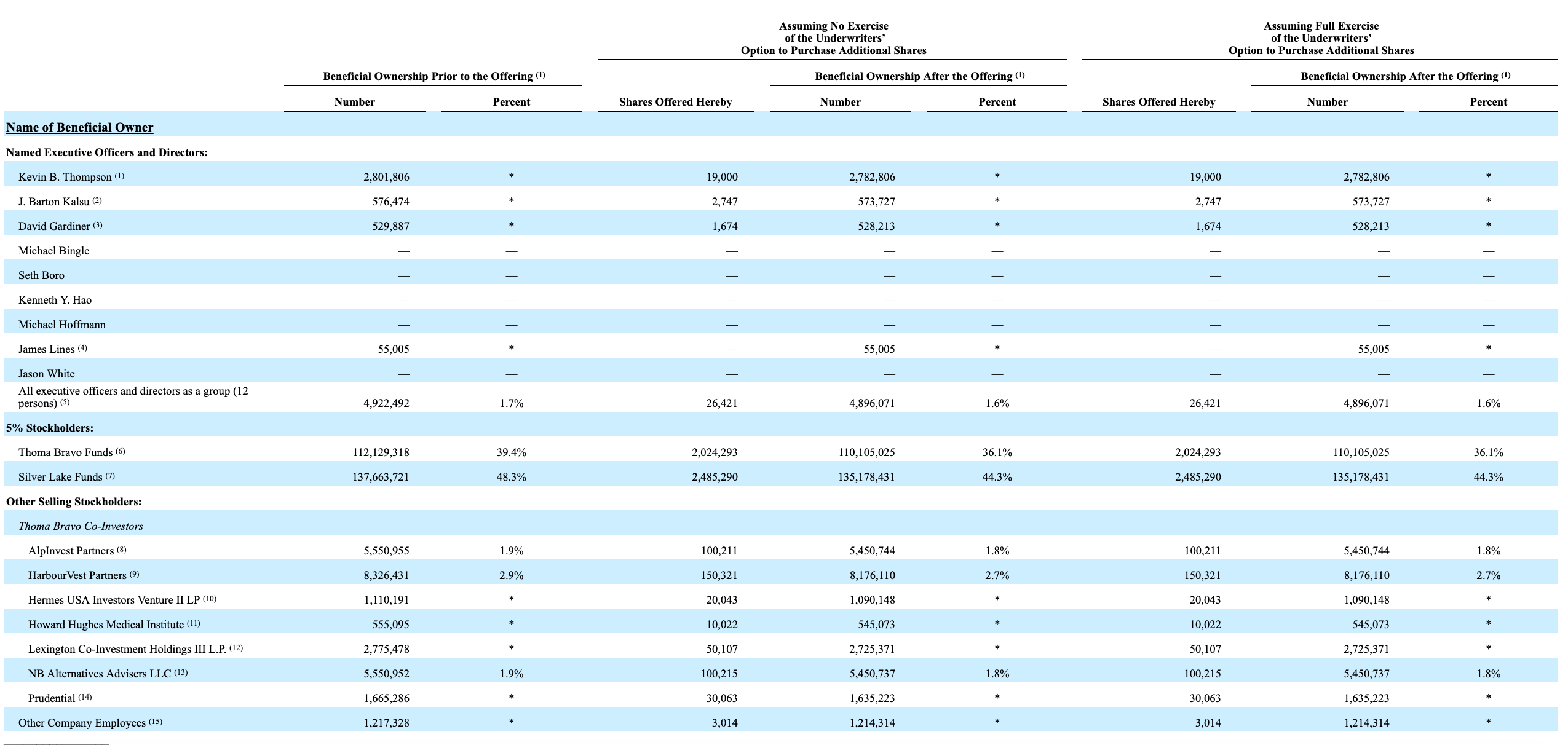The width and height of the screenshot is (1568, 745).
Task: Select 'Other Selling Stockholders:' heading
Action: click(x=74, y=502)
